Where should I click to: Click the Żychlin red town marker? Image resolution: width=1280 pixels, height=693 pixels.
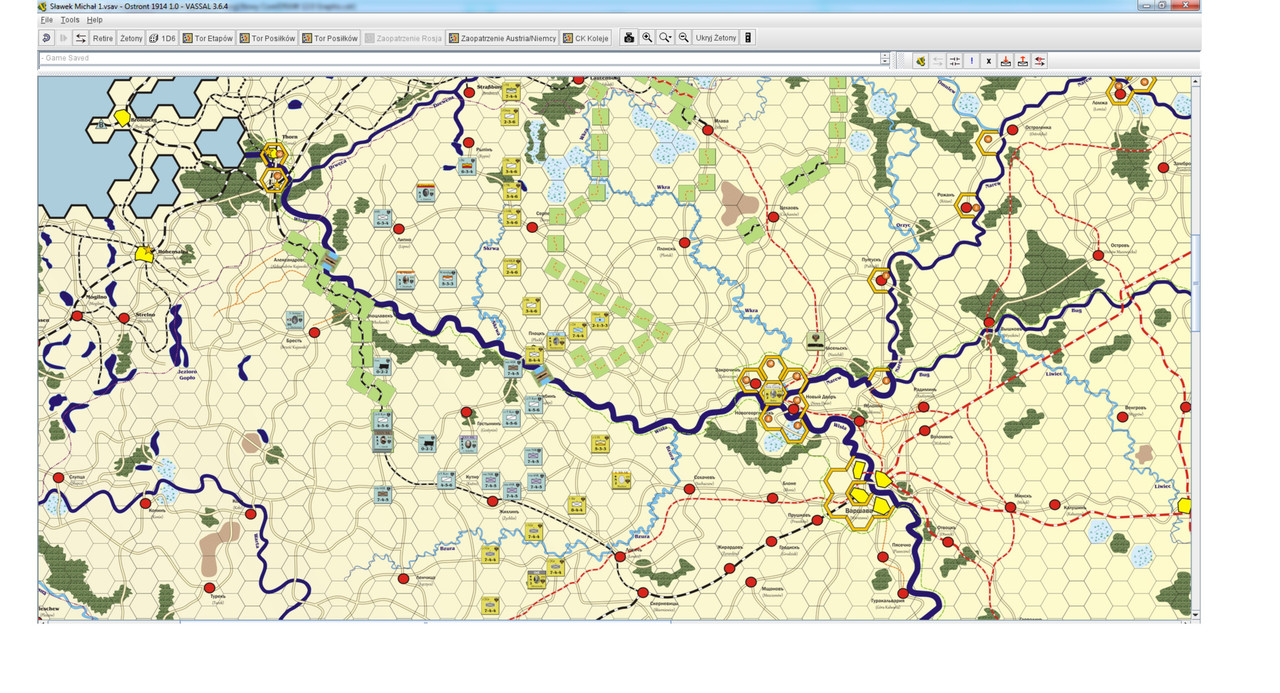493,500
